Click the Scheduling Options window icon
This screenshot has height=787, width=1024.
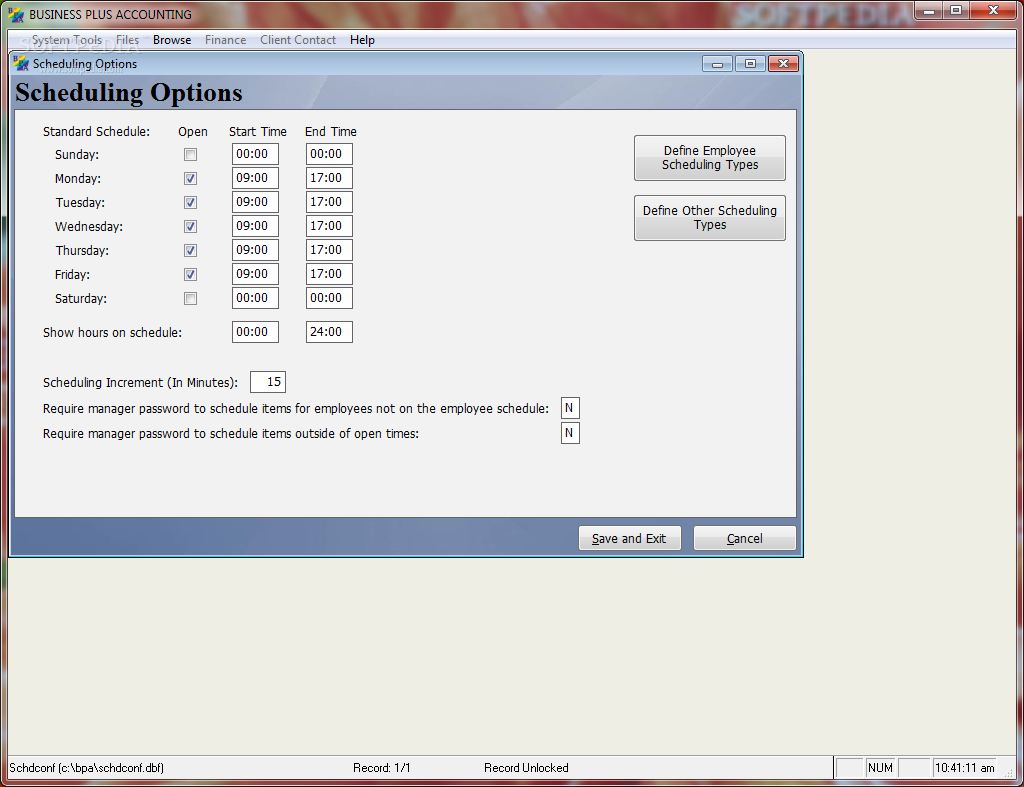coord(21,63)
